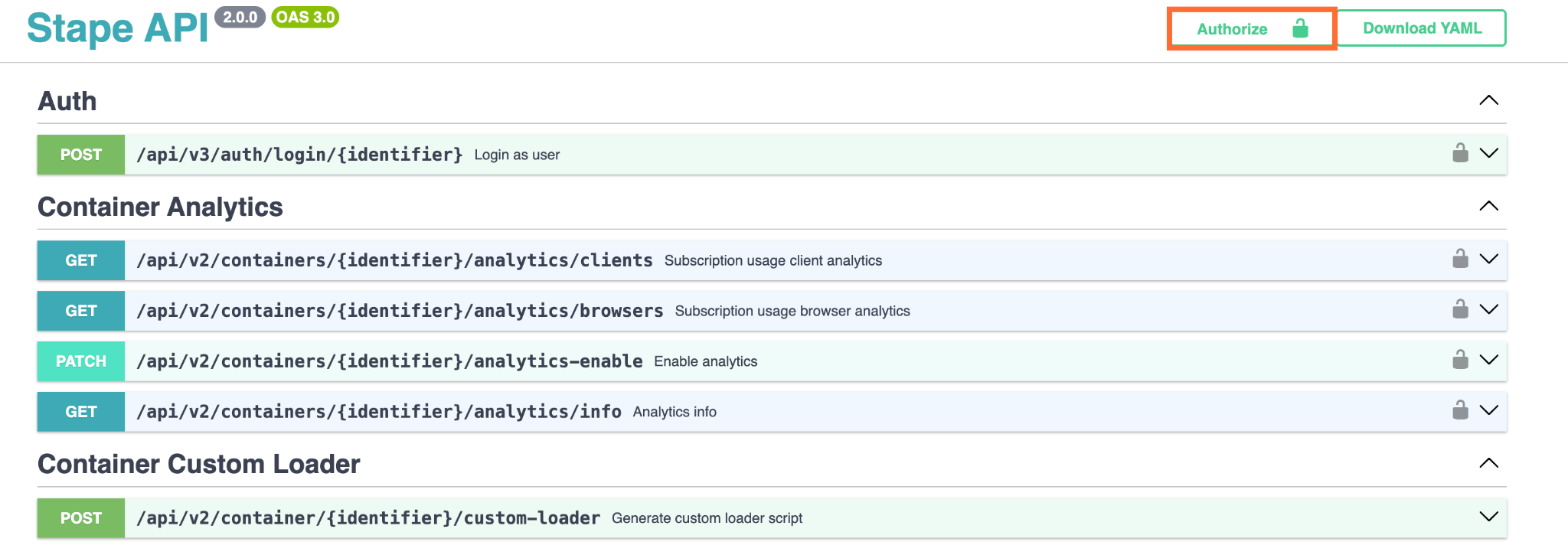Expand the analytics/info endpoint arrow
This screenshot has width=1568, height=555.
(1488, 410)
